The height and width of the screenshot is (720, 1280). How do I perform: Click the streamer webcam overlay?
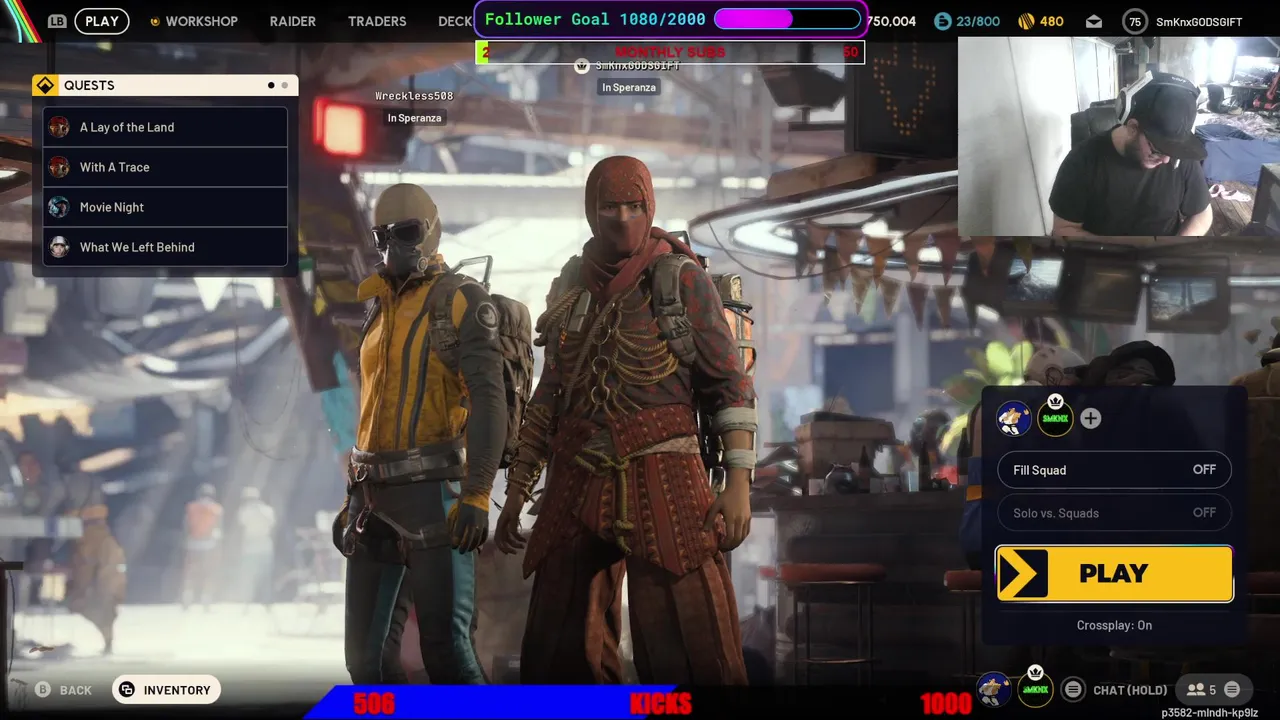click(1119, 136)
